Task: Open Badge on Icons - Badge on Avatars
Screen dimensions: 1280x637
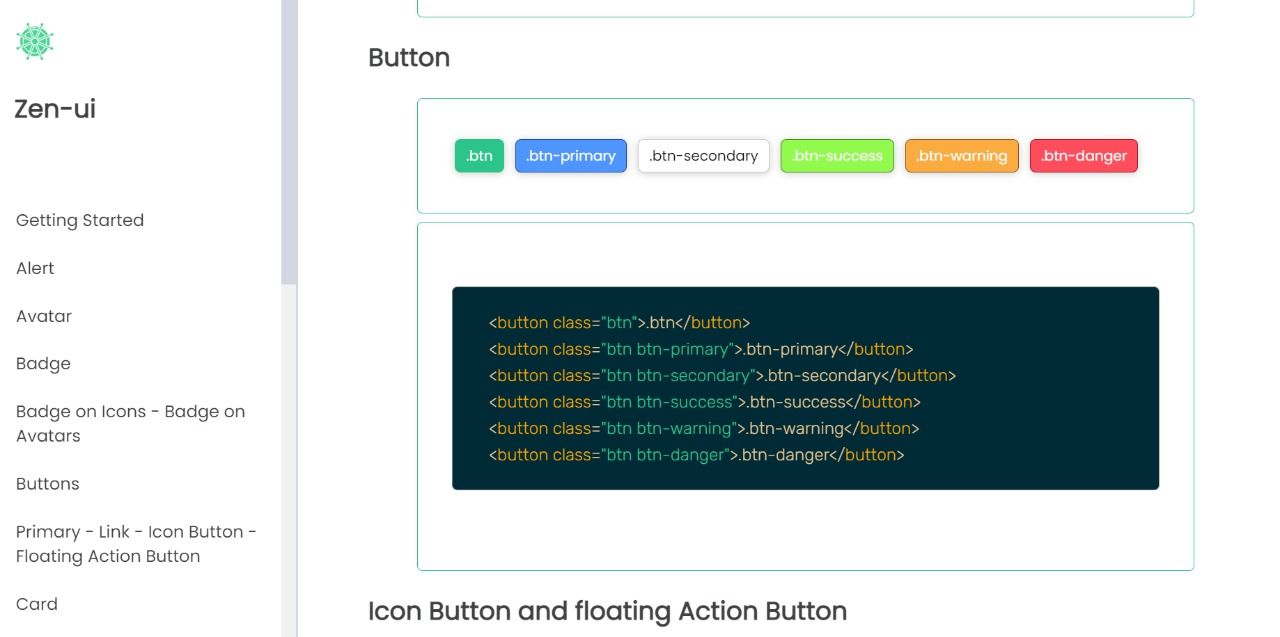Action: point(130,424)
